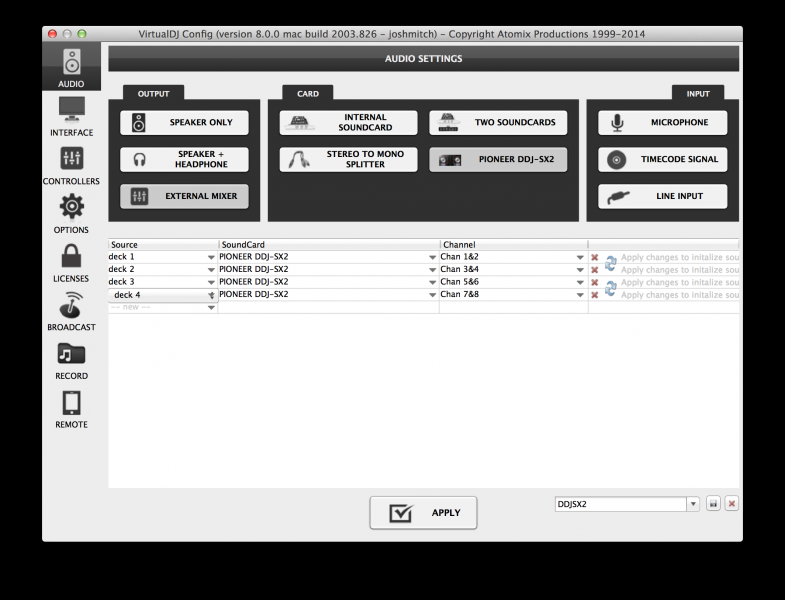Viewport: 785px width, 600px height.
Task: Toggle the External Mixer output option
Action: tap(184, 196)
